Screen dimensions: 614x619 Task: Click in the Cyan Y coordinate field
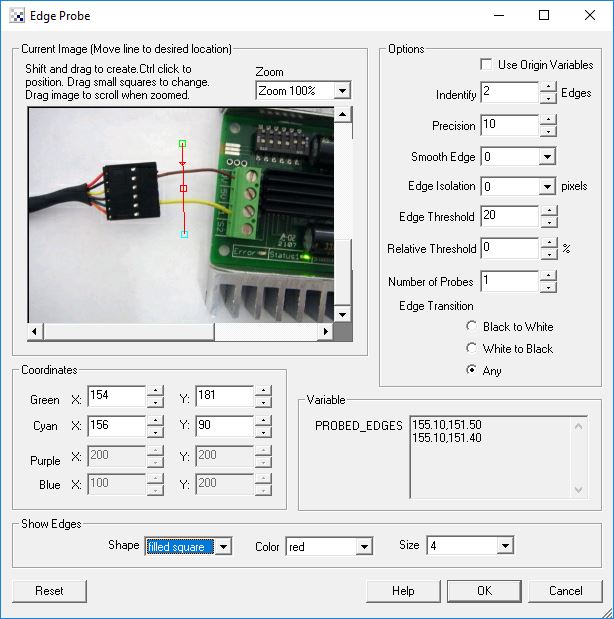tap(222, 426)
